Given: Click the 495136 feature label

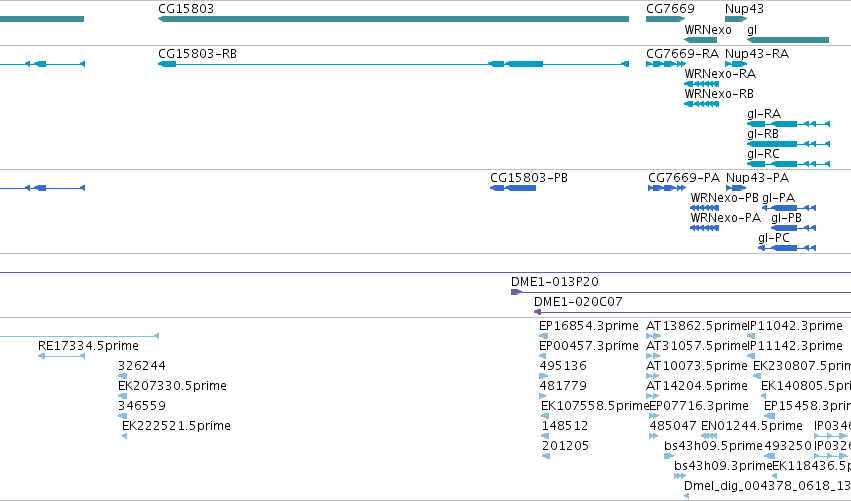Looking at the screenshot, I should pyautogui.click(x=563, y=366).
